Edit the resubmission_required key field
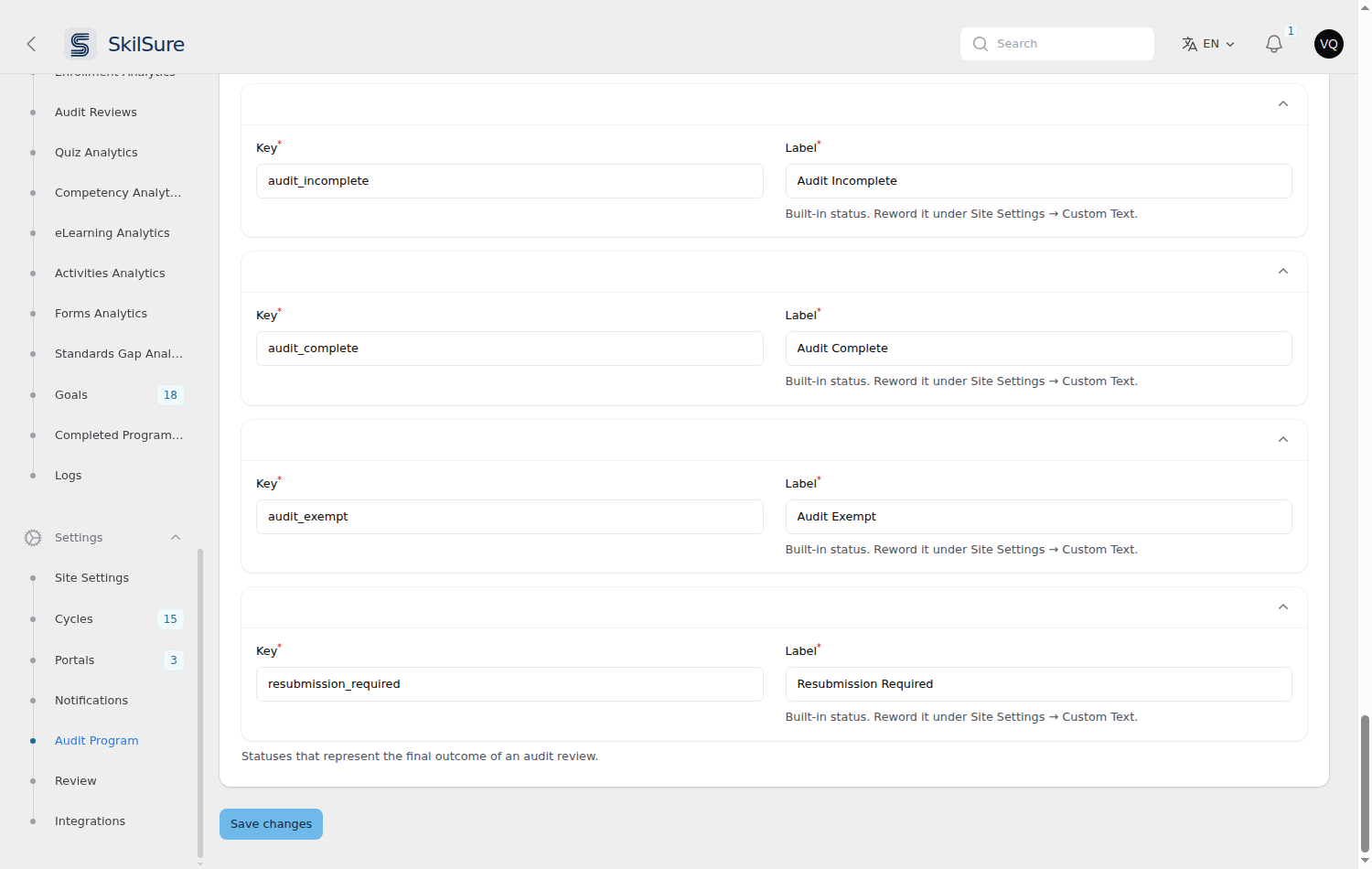This screenshot has height=869, width=1372. (509, 684)
